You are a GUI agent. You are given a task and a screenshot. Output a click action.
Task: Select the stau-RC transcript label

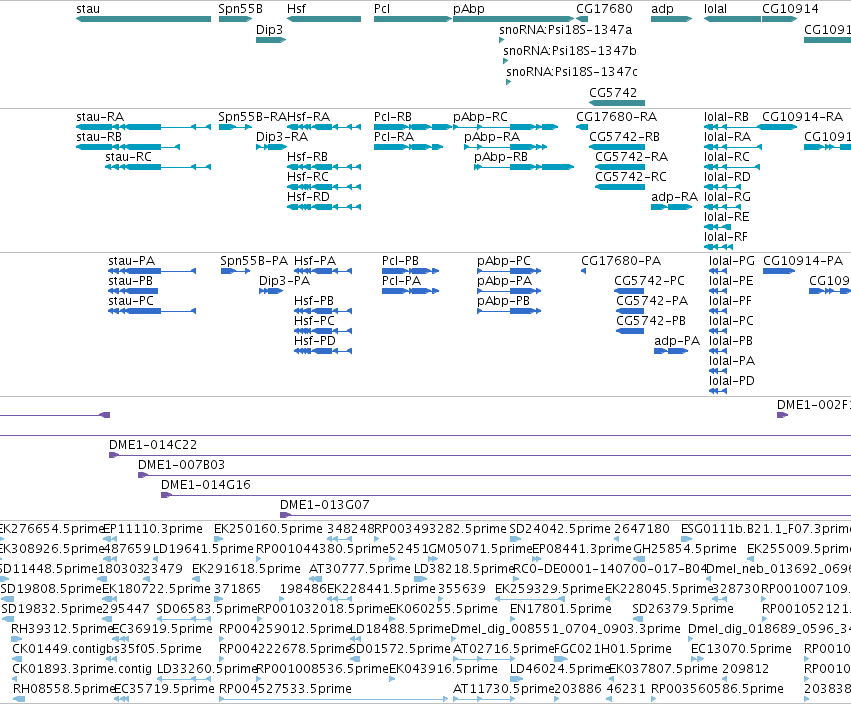[128, 157]
